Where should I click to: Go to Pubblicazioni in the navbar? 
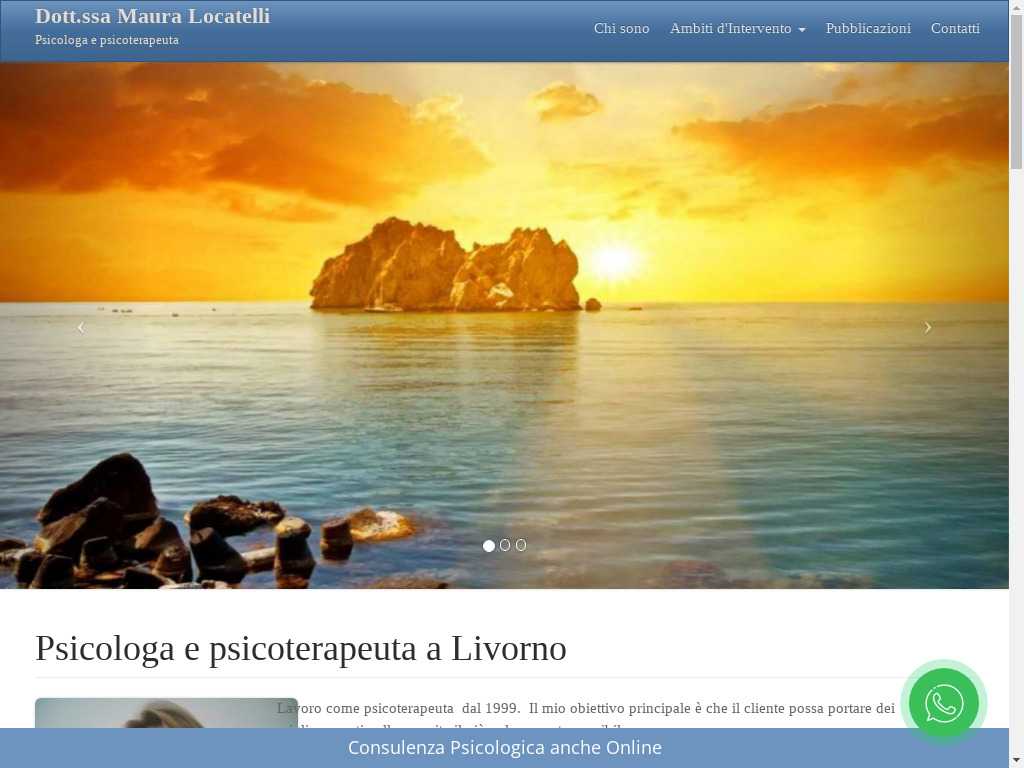pos(868,29)
